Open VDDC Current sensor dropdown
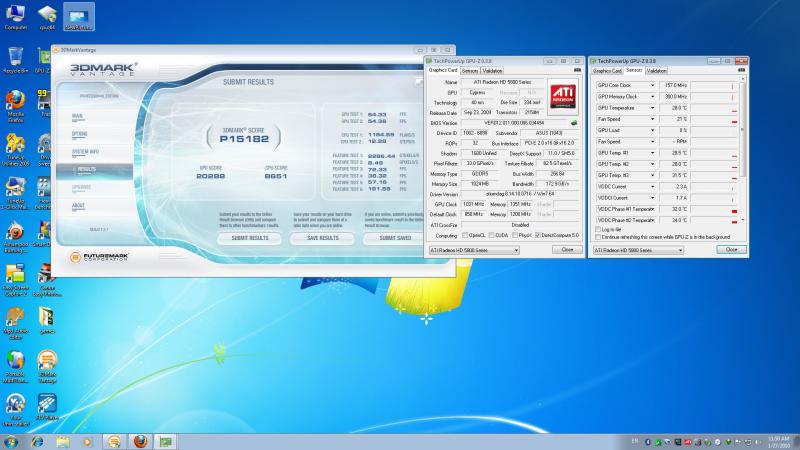 click(652, 187)
